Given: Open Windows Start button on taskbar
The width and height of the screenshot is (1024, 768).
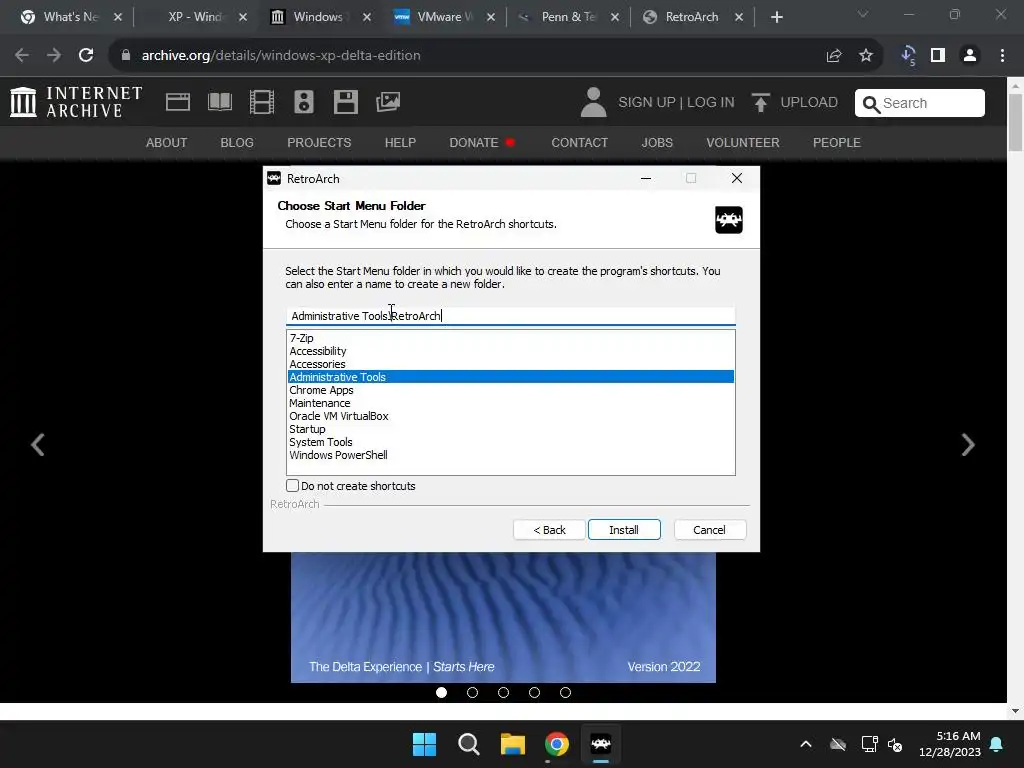Looking at the screenshot, I should pos(424,744).
